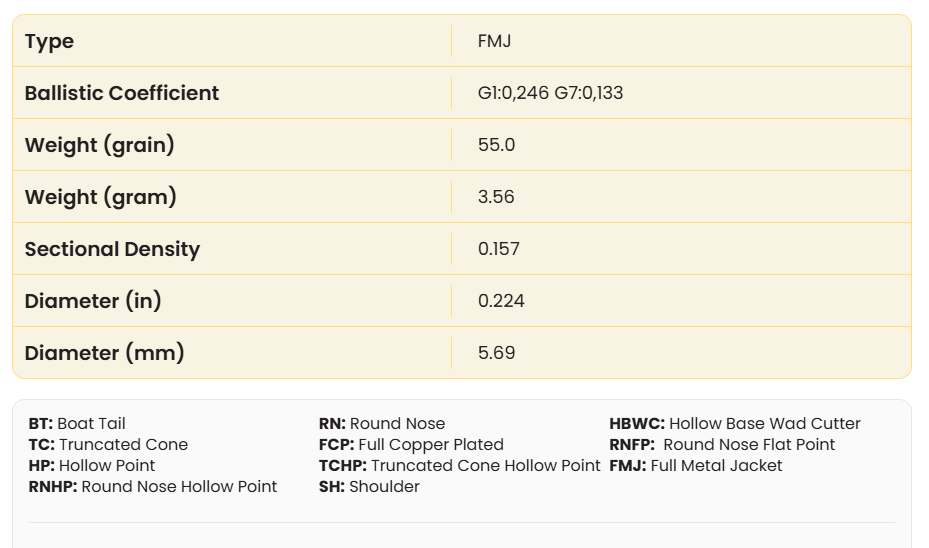Select the 0.224 diameter value
The width and height of the screenshot is (929, 548).
(x=501, y=301)
